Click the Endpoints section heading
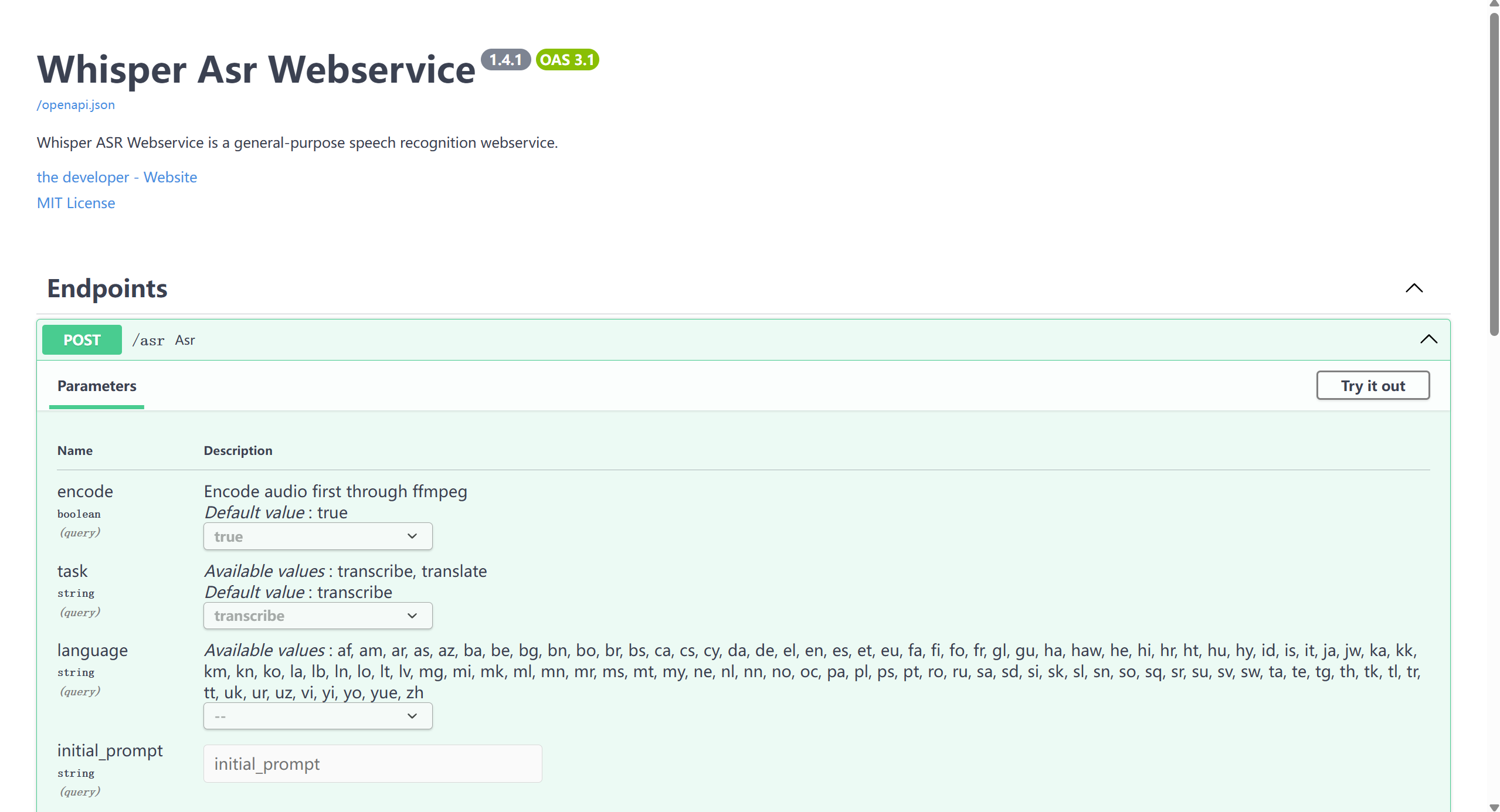 tap(107, 288)
